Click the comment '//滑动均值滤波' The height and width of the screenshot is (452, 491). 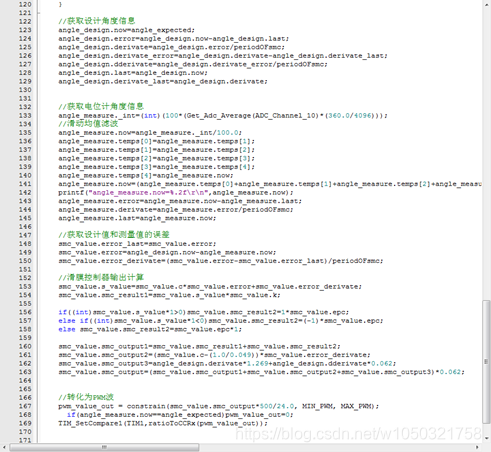coord(88,124)
